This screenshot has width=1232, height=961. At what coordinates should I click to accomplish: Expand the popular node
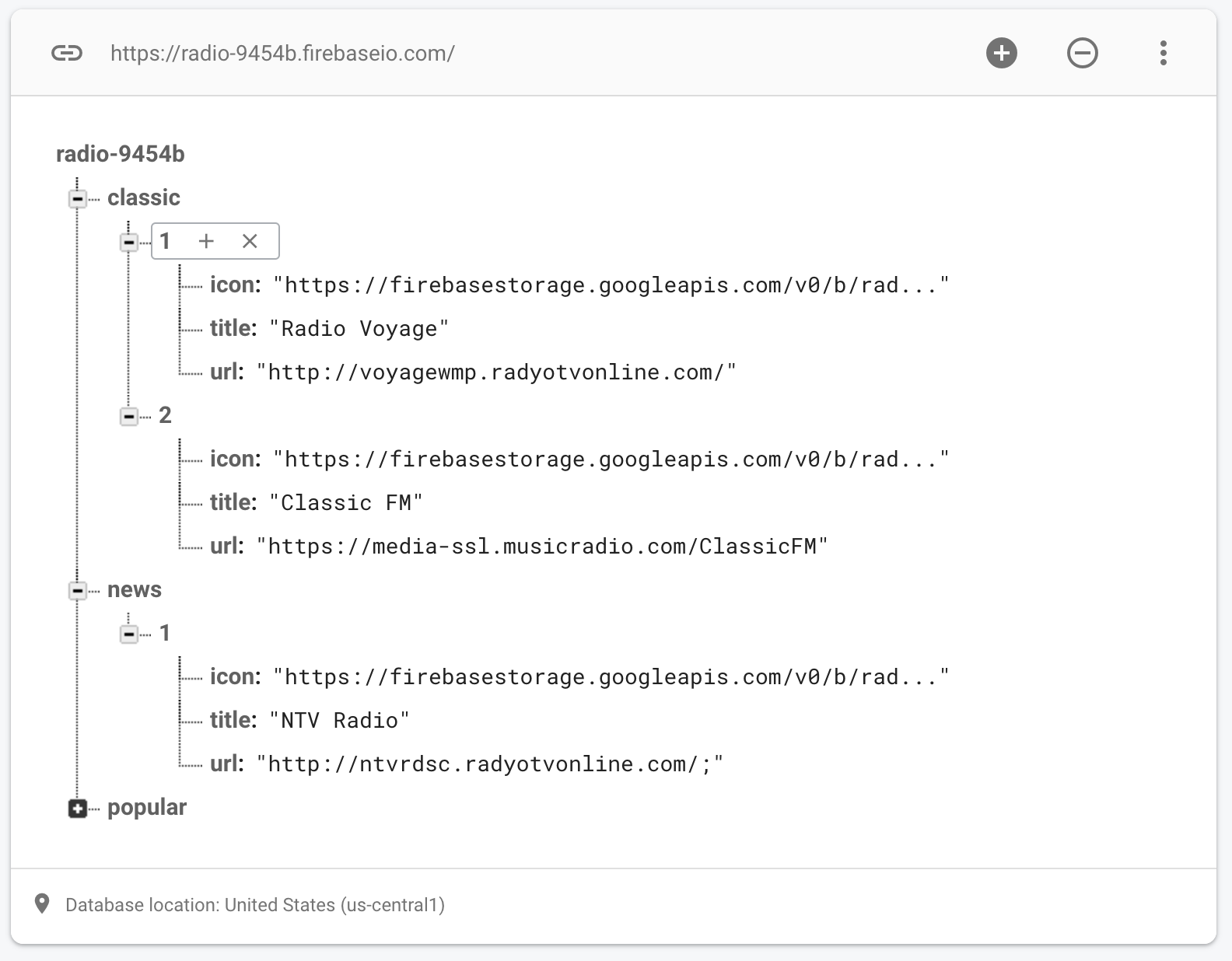pyautogui.click(x=77, y=809)
